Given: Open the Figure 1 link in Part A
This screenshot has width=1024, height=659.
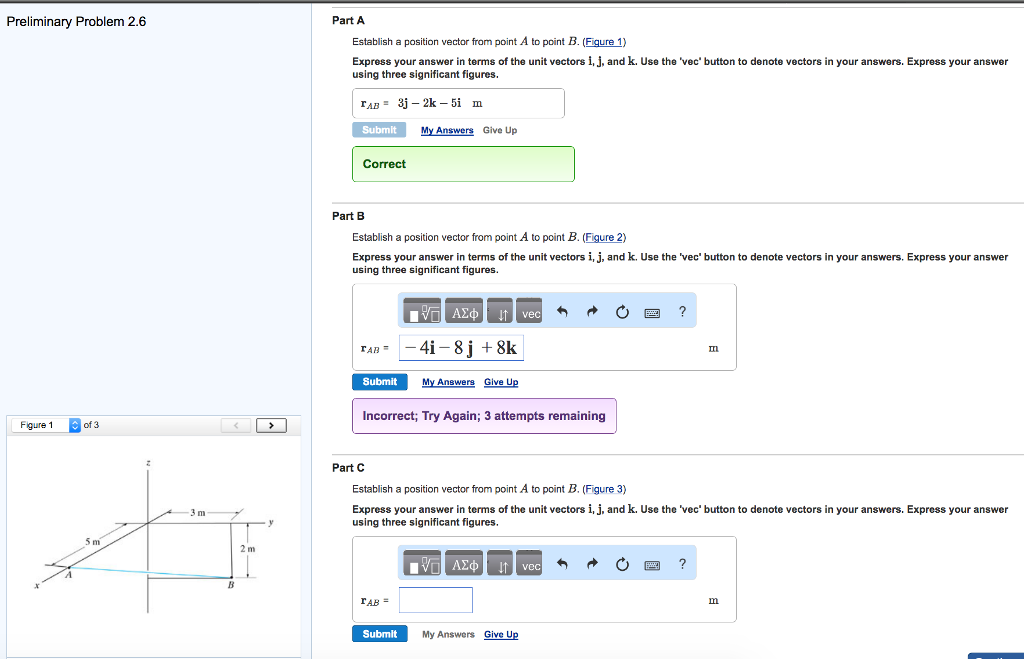Looking at the screenshot, I should tap(604, 41).
